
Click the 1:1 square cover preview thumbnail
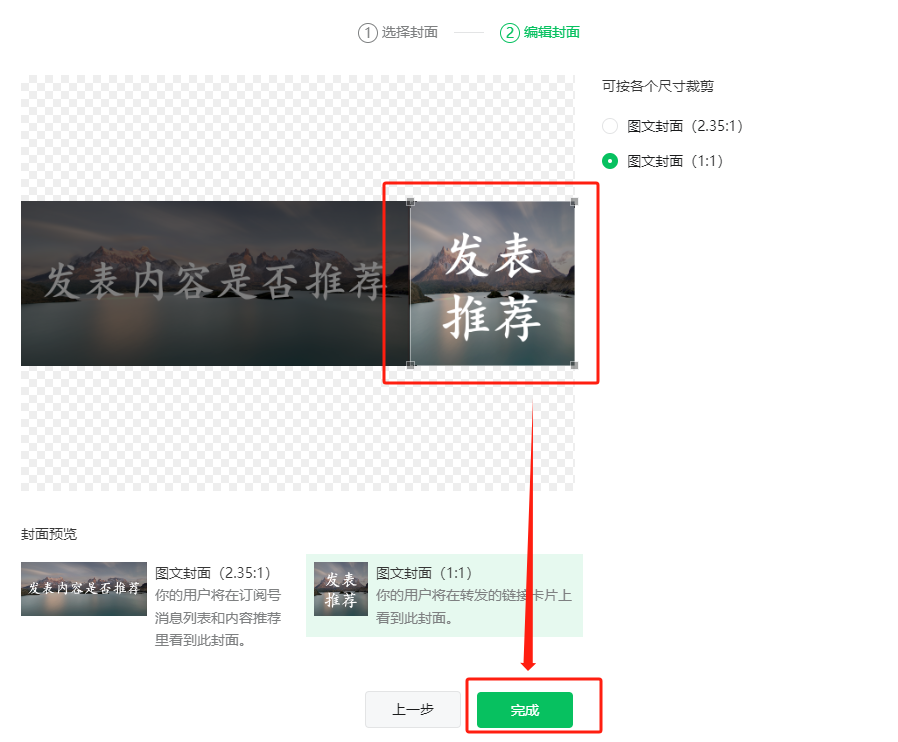[341, 589]
